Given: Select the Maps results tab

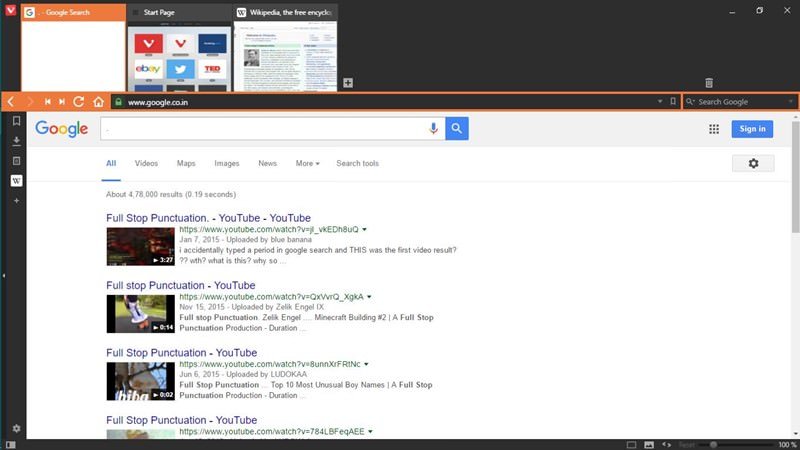Looking at the screenshot, I should coord(186,163).
